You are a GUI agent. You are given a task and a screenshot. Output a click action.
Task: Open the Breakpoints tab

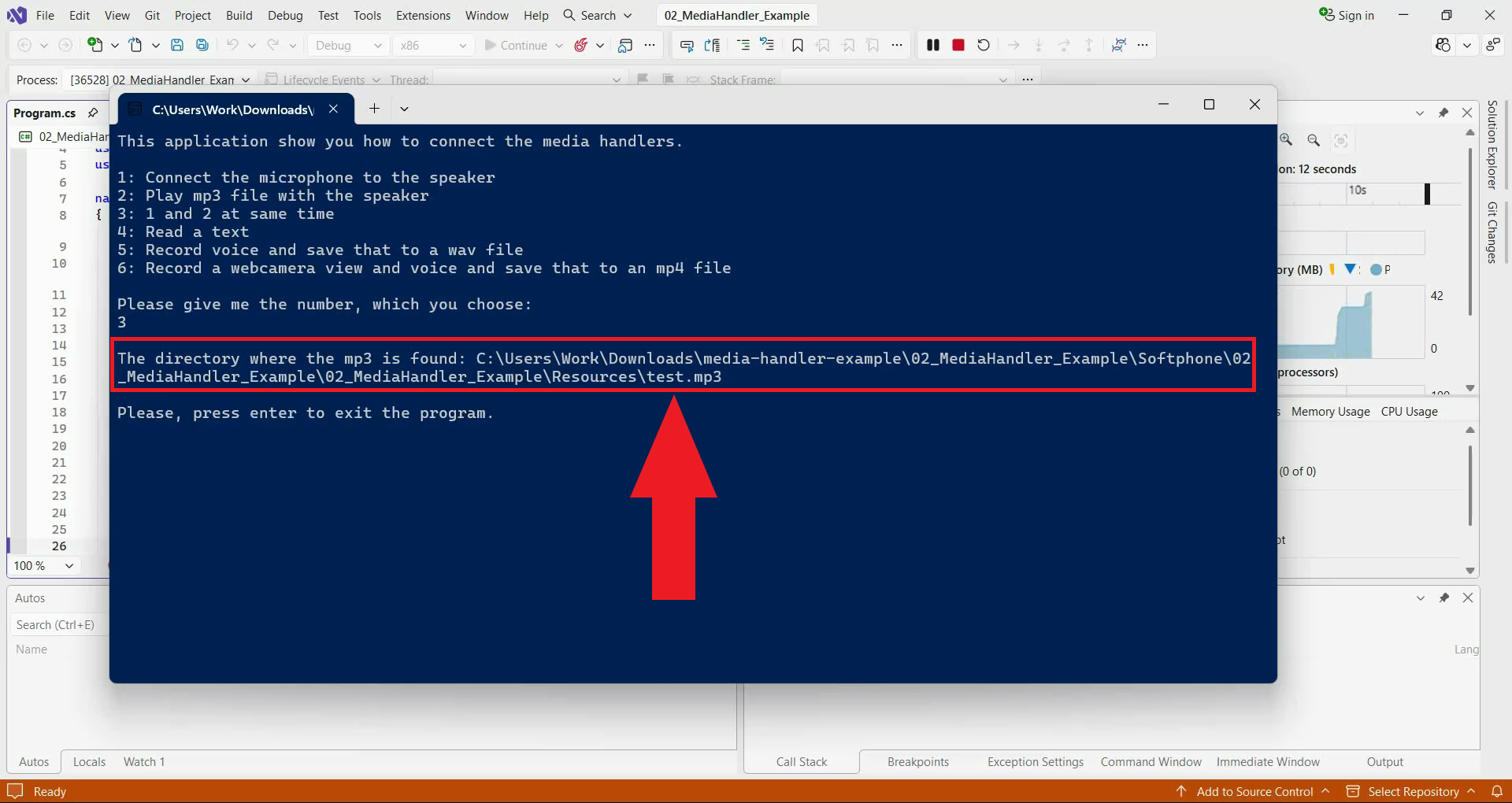coord(918,761)
